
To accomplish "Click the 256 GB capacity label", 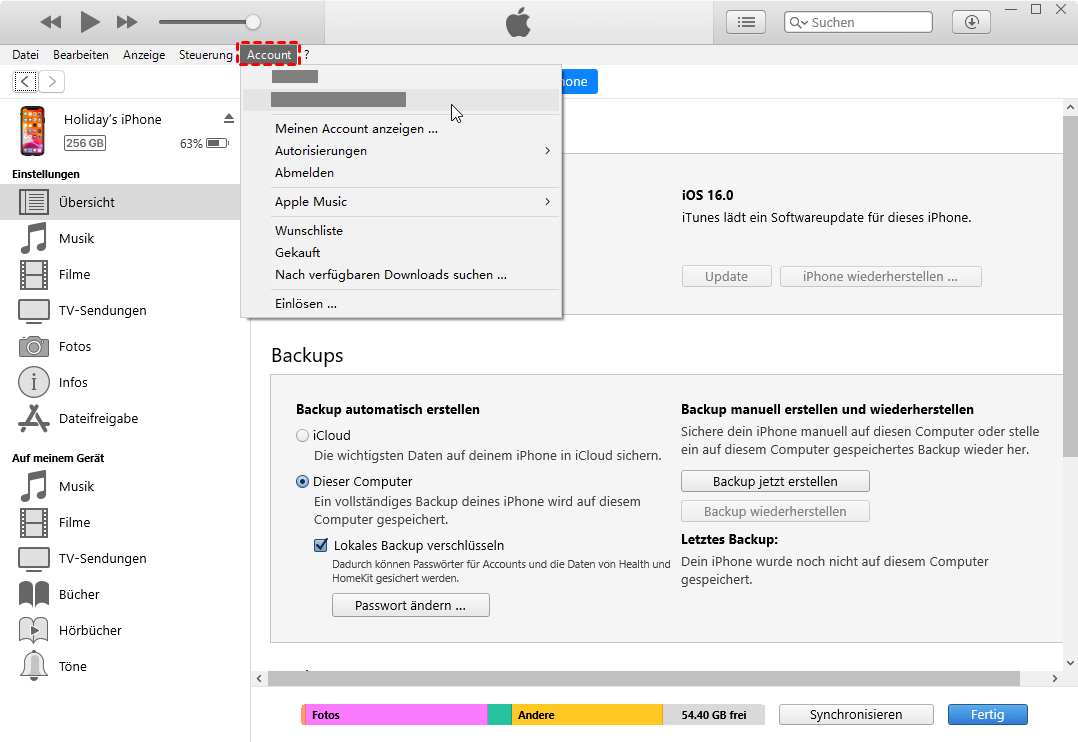I will [x=85, y=143].
